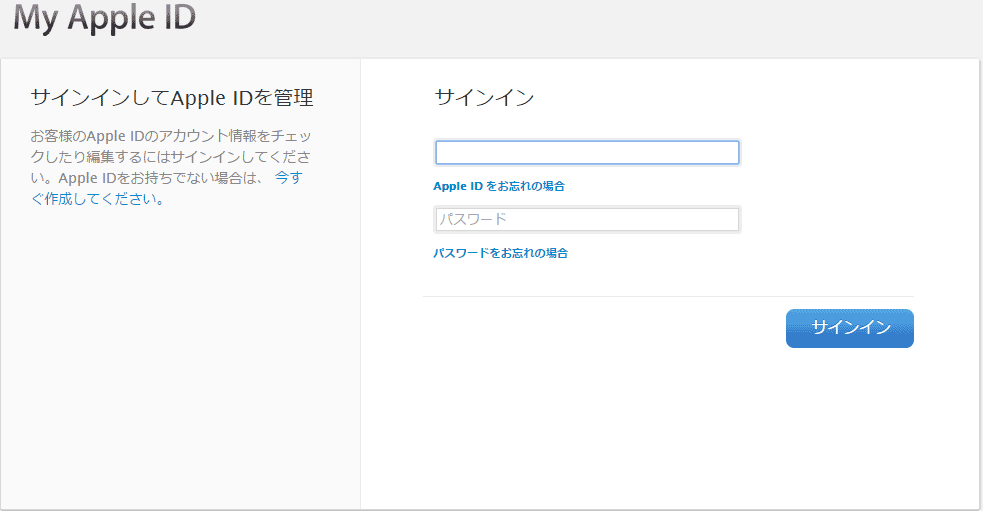
Task: Click the サインインしてApple IDを管理 heading
Action: tap(172, 98)
